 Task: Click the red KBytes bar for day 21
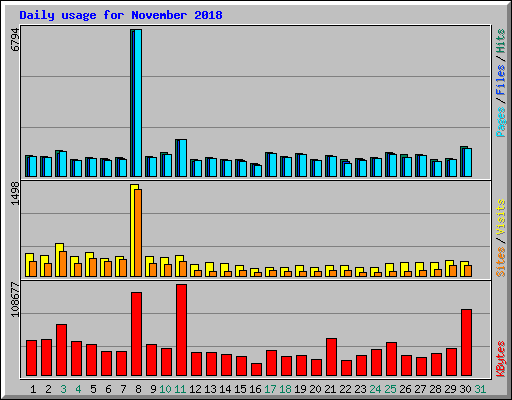[331, 357]
